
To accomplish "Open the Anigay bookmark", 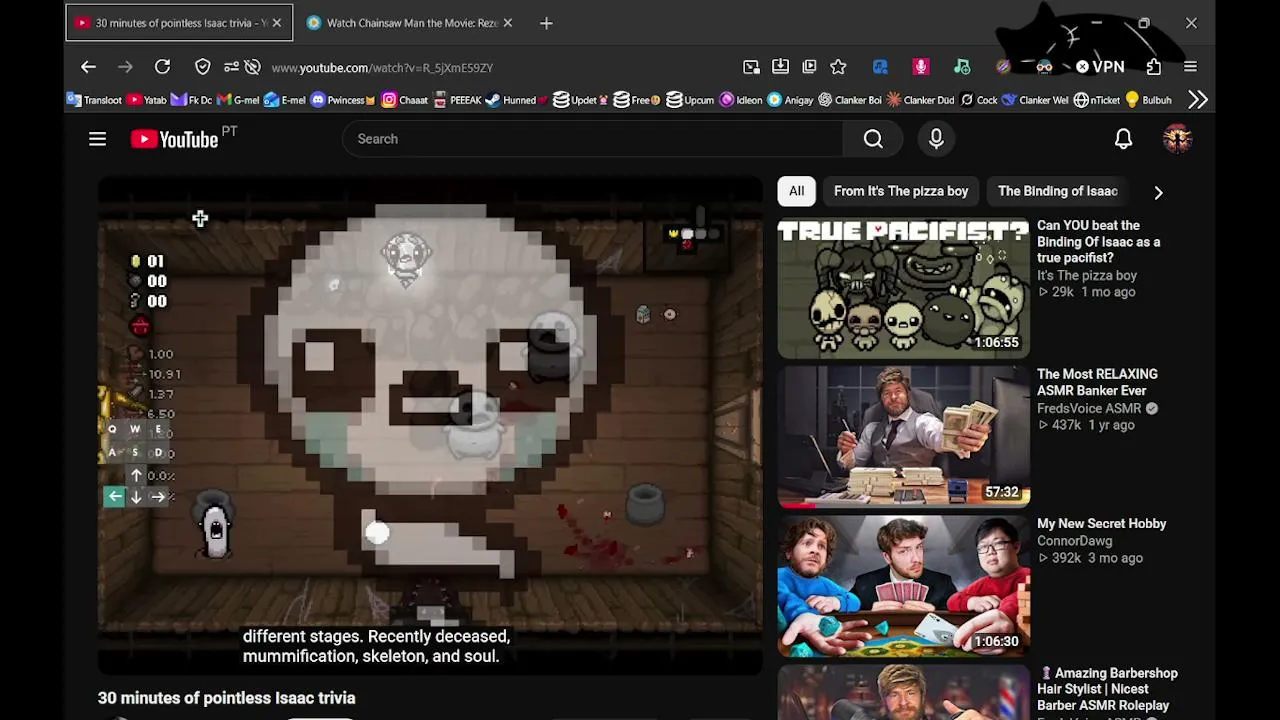I will tap(790, 100).
